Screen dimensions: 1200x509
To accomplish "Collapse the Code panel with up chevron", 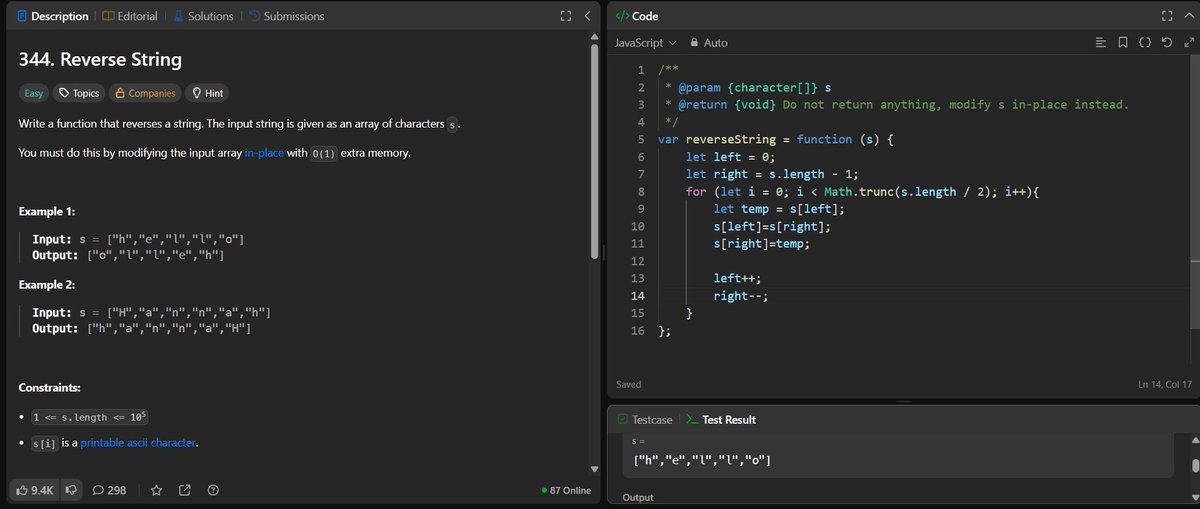I will click(x=1187, y=16).
